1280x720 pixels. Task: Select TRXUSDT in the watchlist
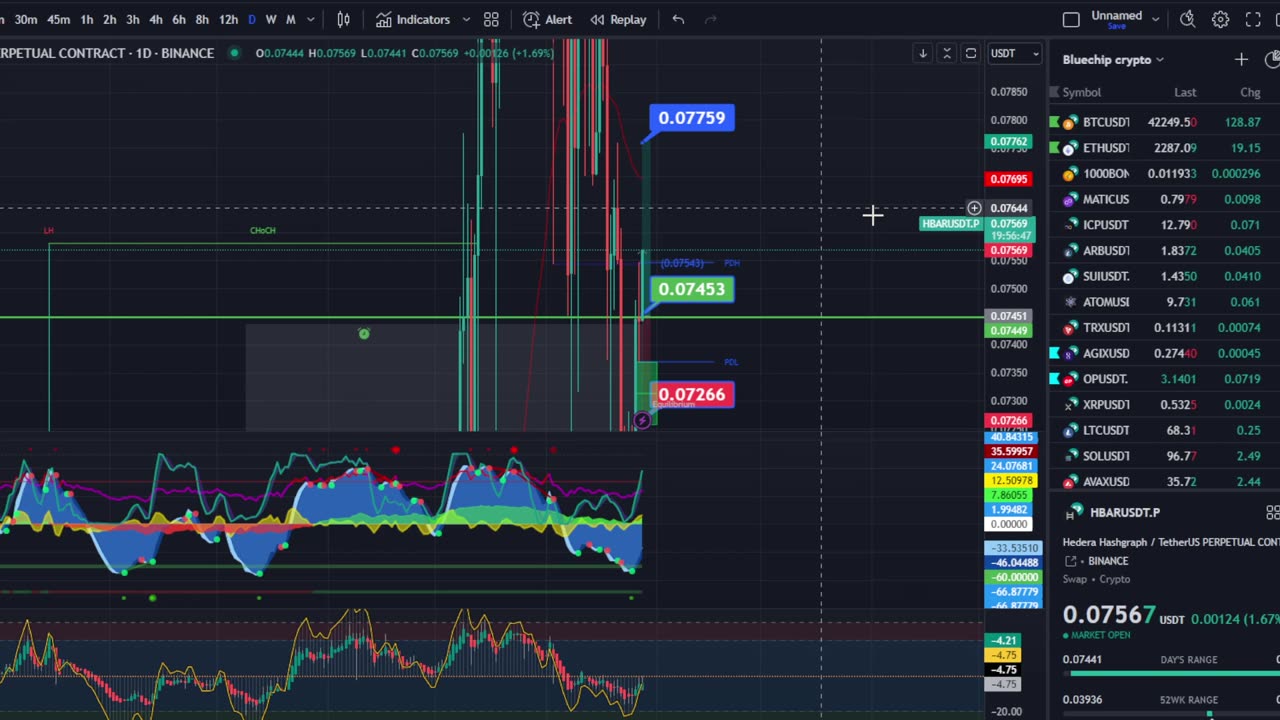click(x=1164, y=327)
